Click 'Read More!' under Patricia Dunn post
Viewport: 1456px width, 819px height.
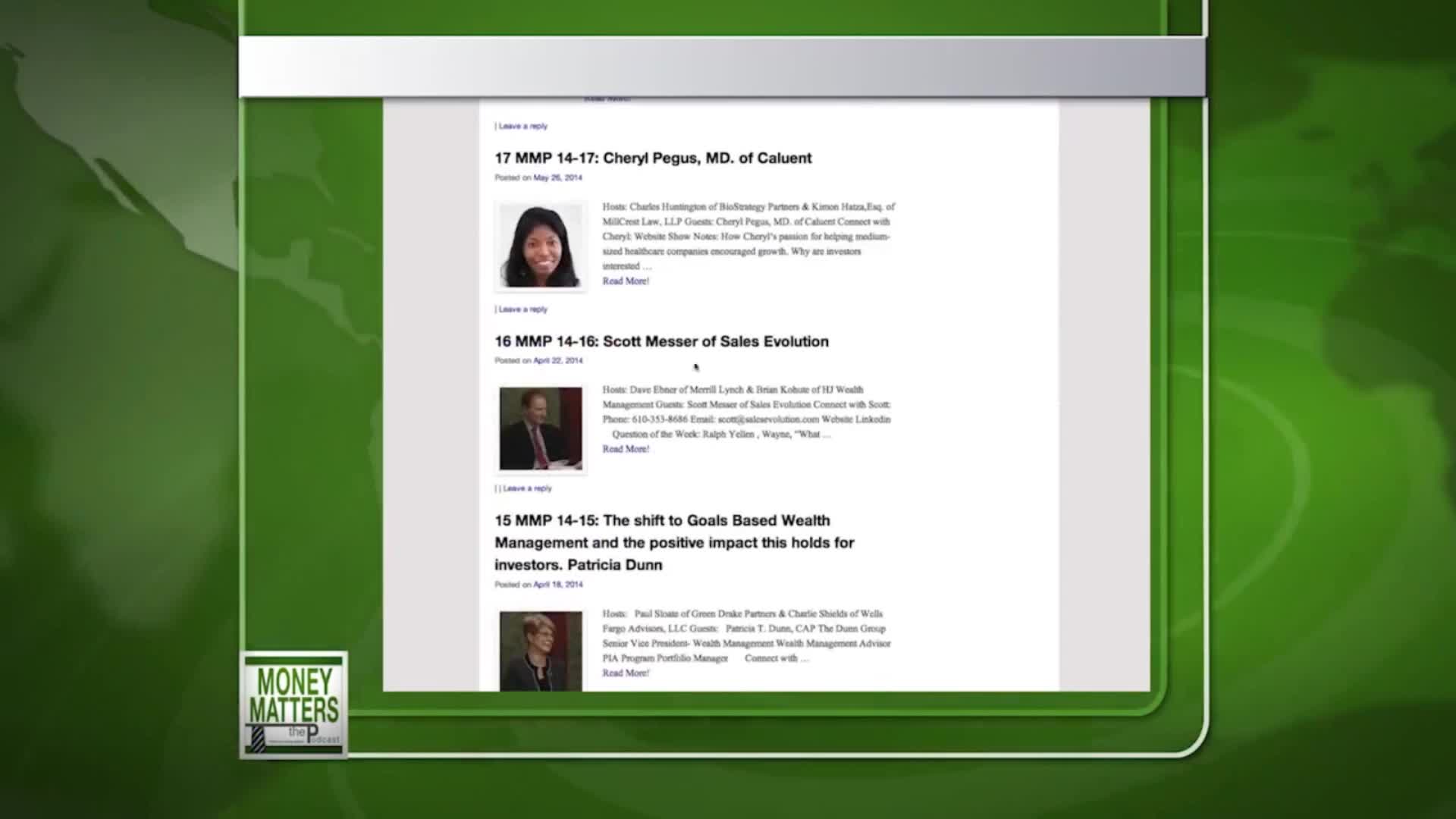pyautogui.click(x=626, y=673)
